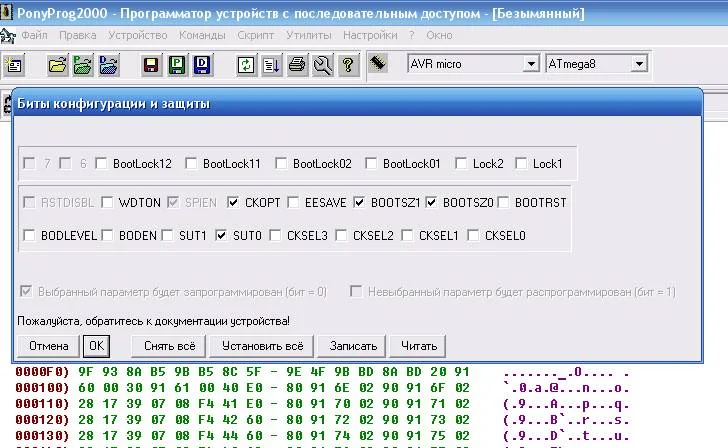
Task: Click the Help question mark icon
Action: [348, 65]
